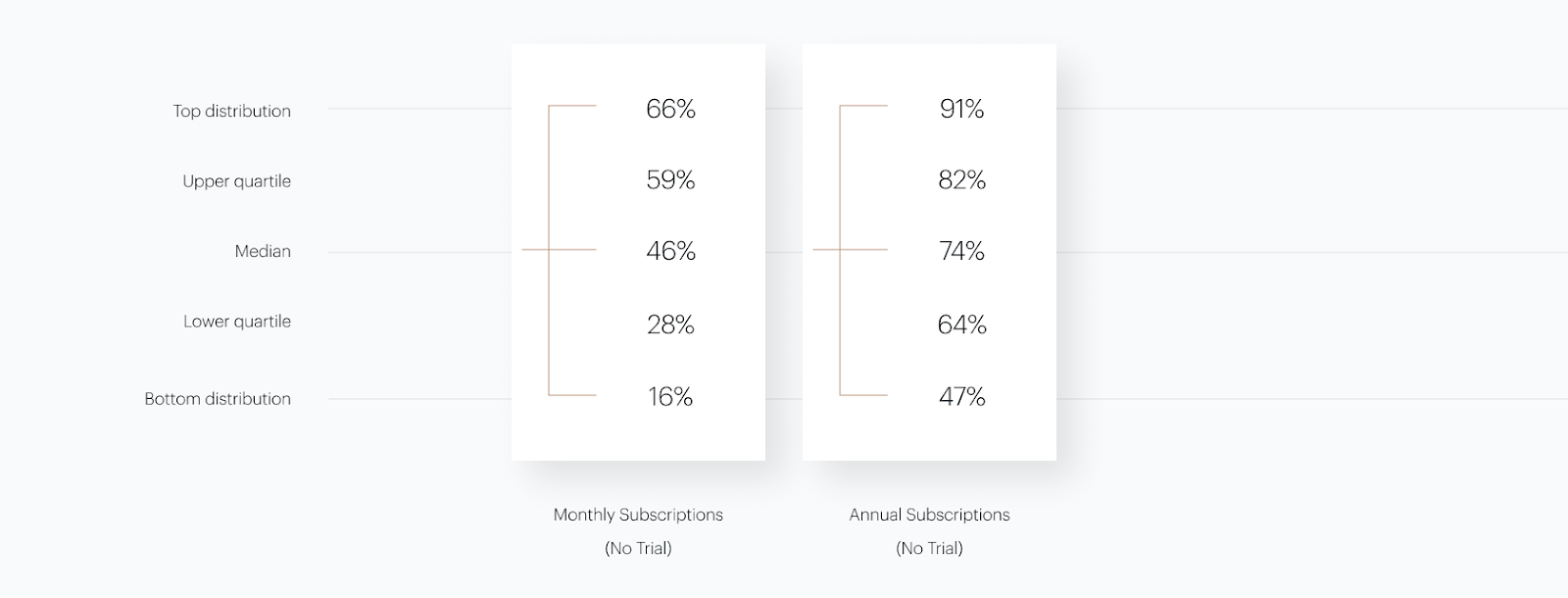This screenshot has width=1568, height=598.
Task: Click the Median row label
Action: coord(263,251)
